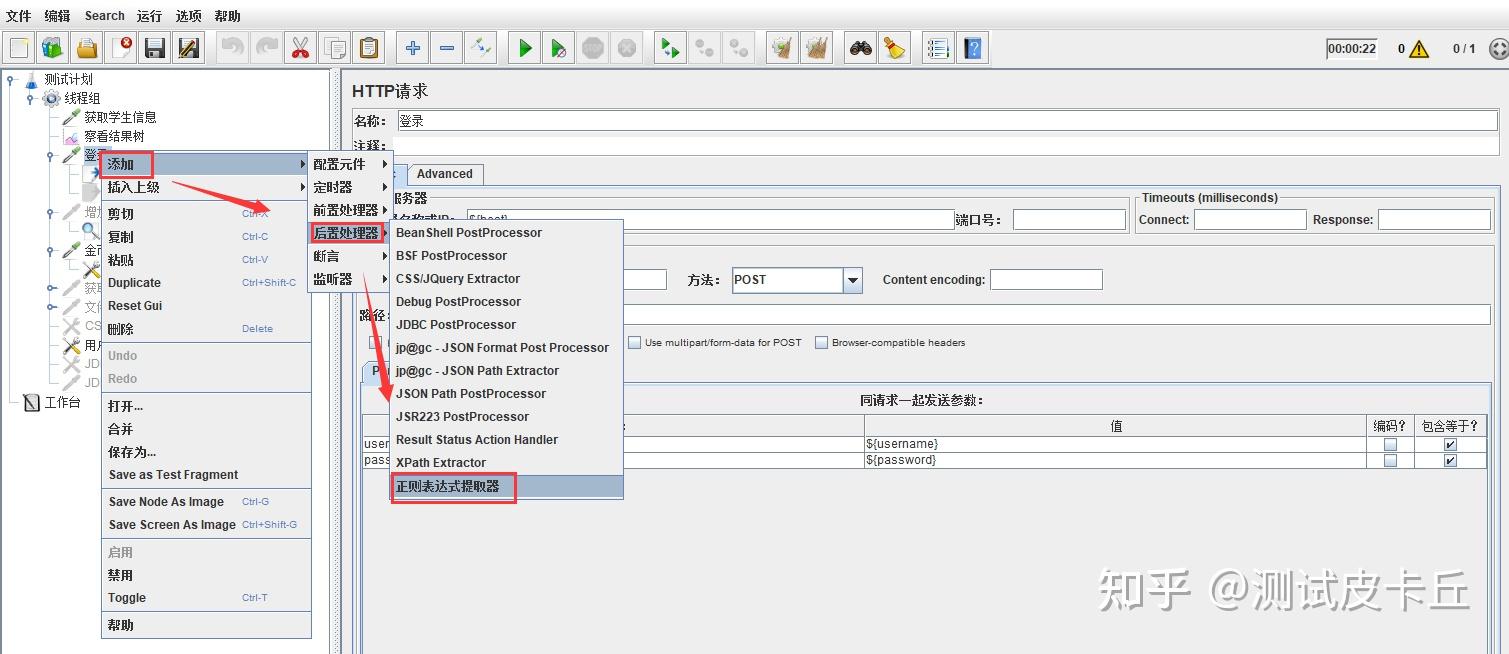The image size is (1509, 654).
Task: Select Save as Test Fragment
Action: pos(206,475)
